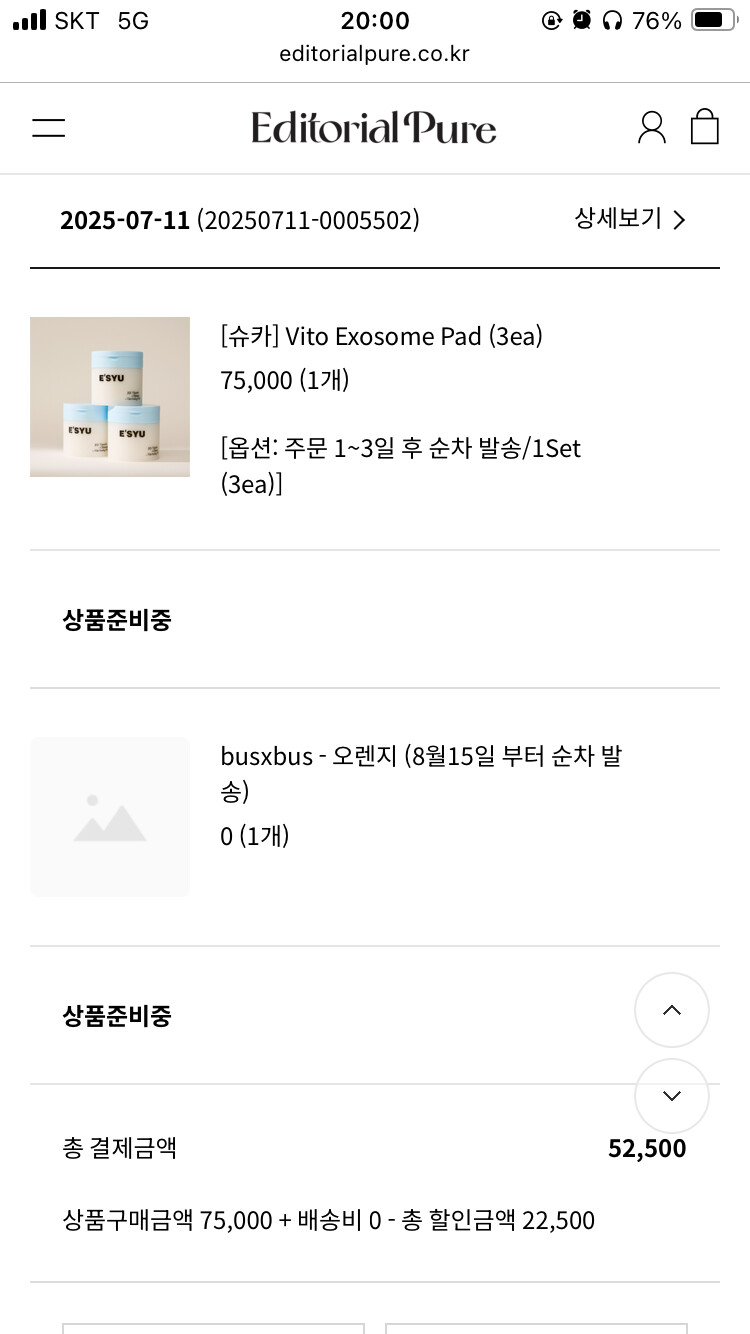
Task: Go to home via Editorial Pure logo
Action: pos(374,128)
